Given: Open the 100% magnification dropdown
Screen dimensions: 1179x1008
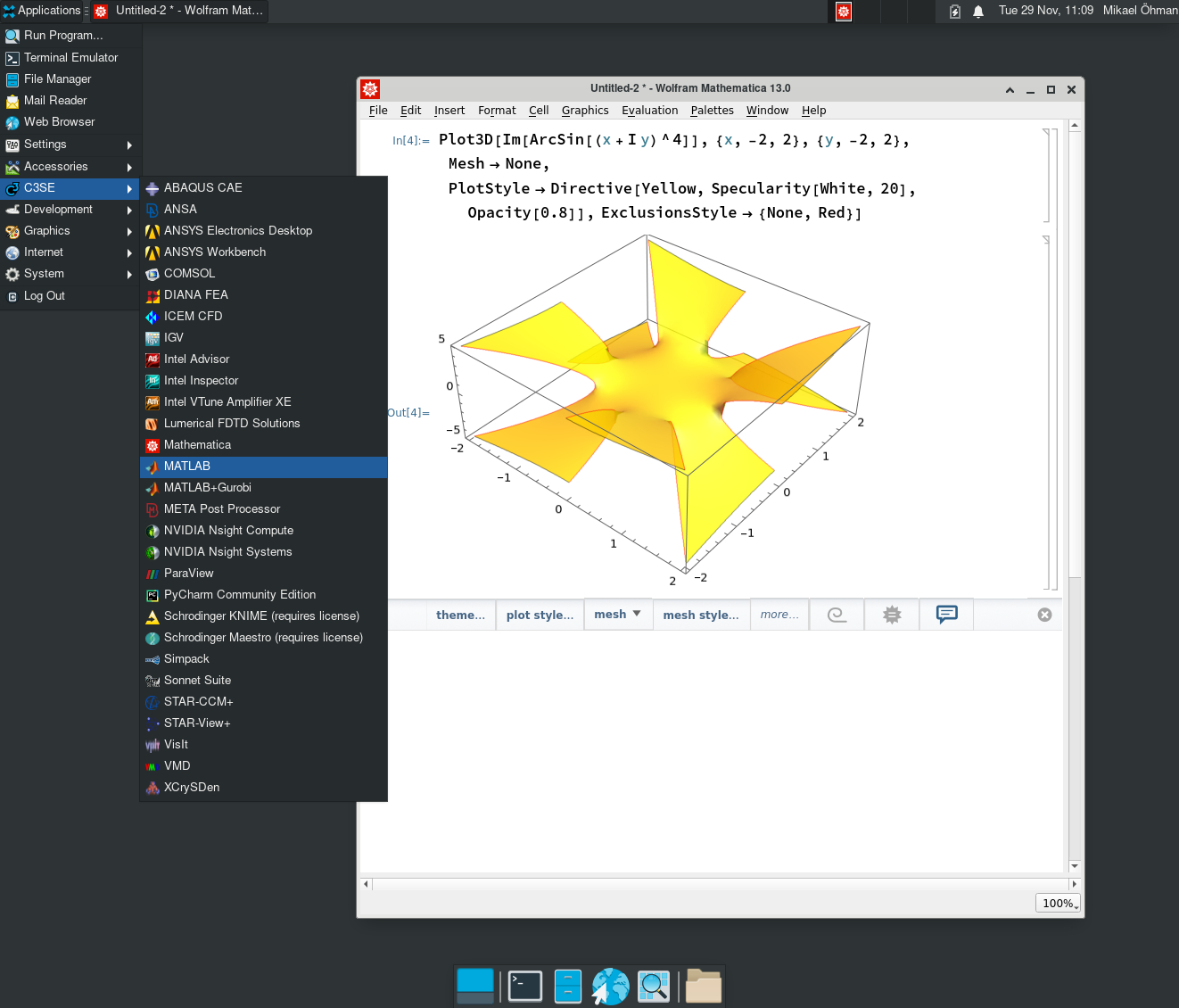Looking at the screenshot, I should click(x=1058, y=903).
